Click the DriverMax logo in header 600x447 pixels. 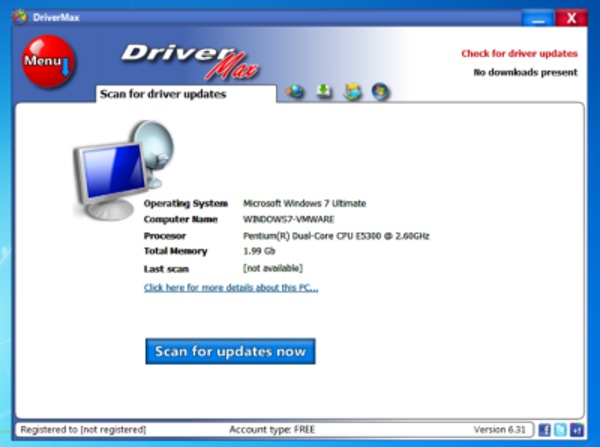coord(190,61)
